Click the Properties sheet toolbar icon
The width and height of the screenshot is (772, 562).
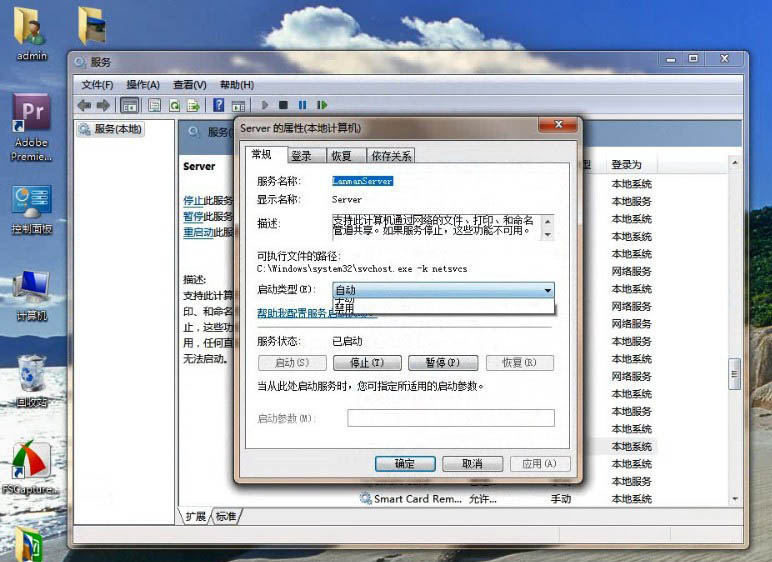click(x=155, y=105)
